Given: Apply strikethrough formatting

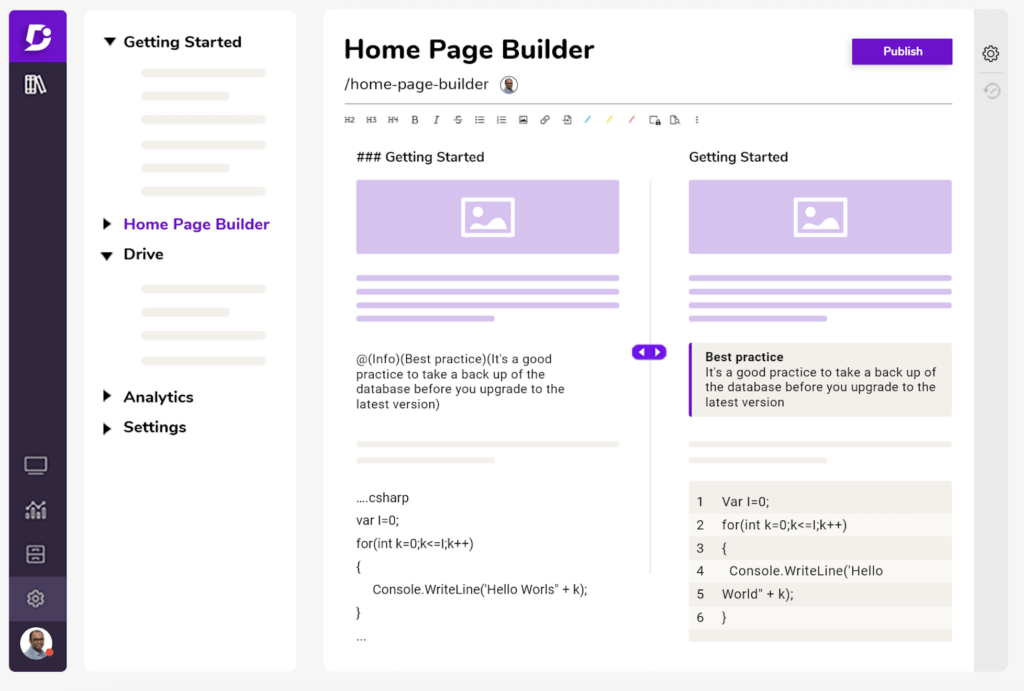Looking at the screenshot, I should pos(457,119).
